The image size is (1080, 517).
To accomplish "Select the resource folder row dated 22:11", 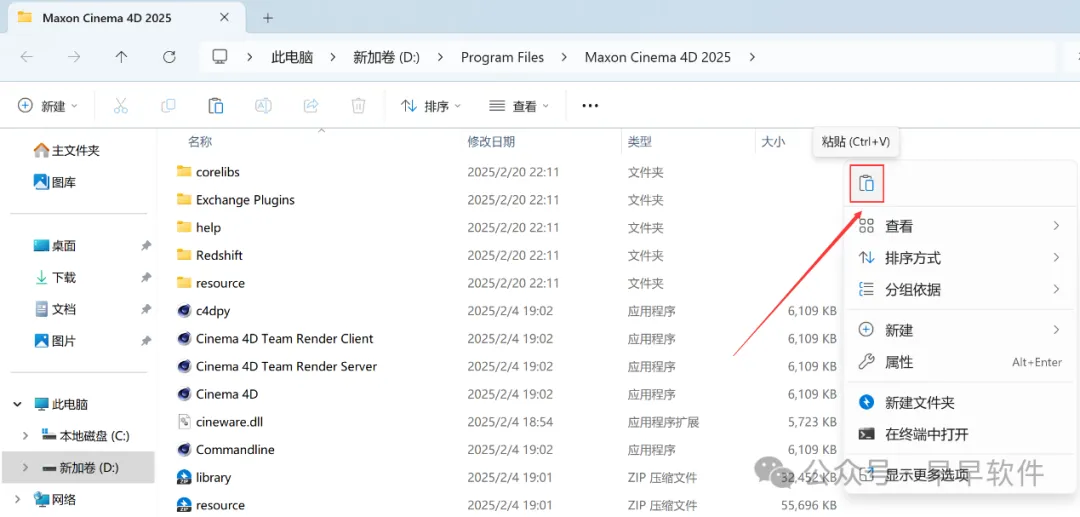I will (508, 283).
